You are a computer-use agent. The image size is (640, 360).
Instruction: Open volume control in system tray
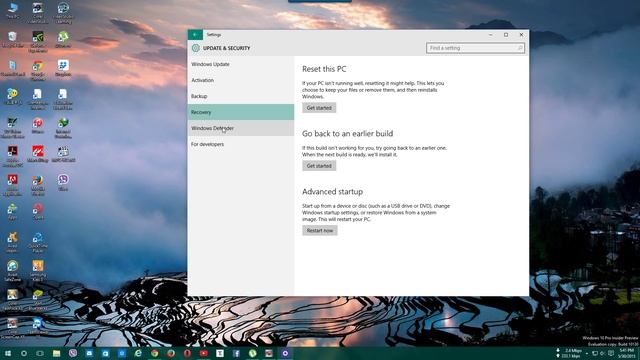[x=602, y=353]
